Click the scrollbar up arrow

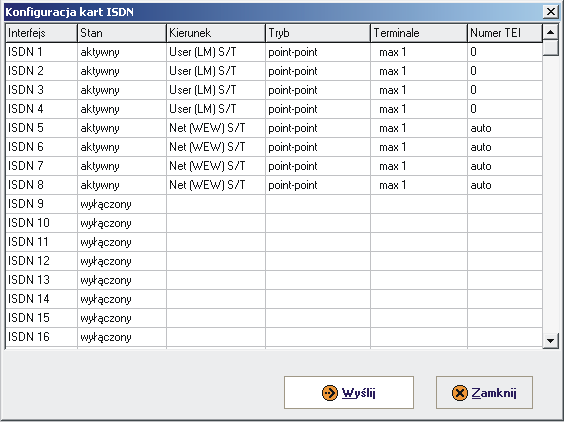tap(550, 32)
